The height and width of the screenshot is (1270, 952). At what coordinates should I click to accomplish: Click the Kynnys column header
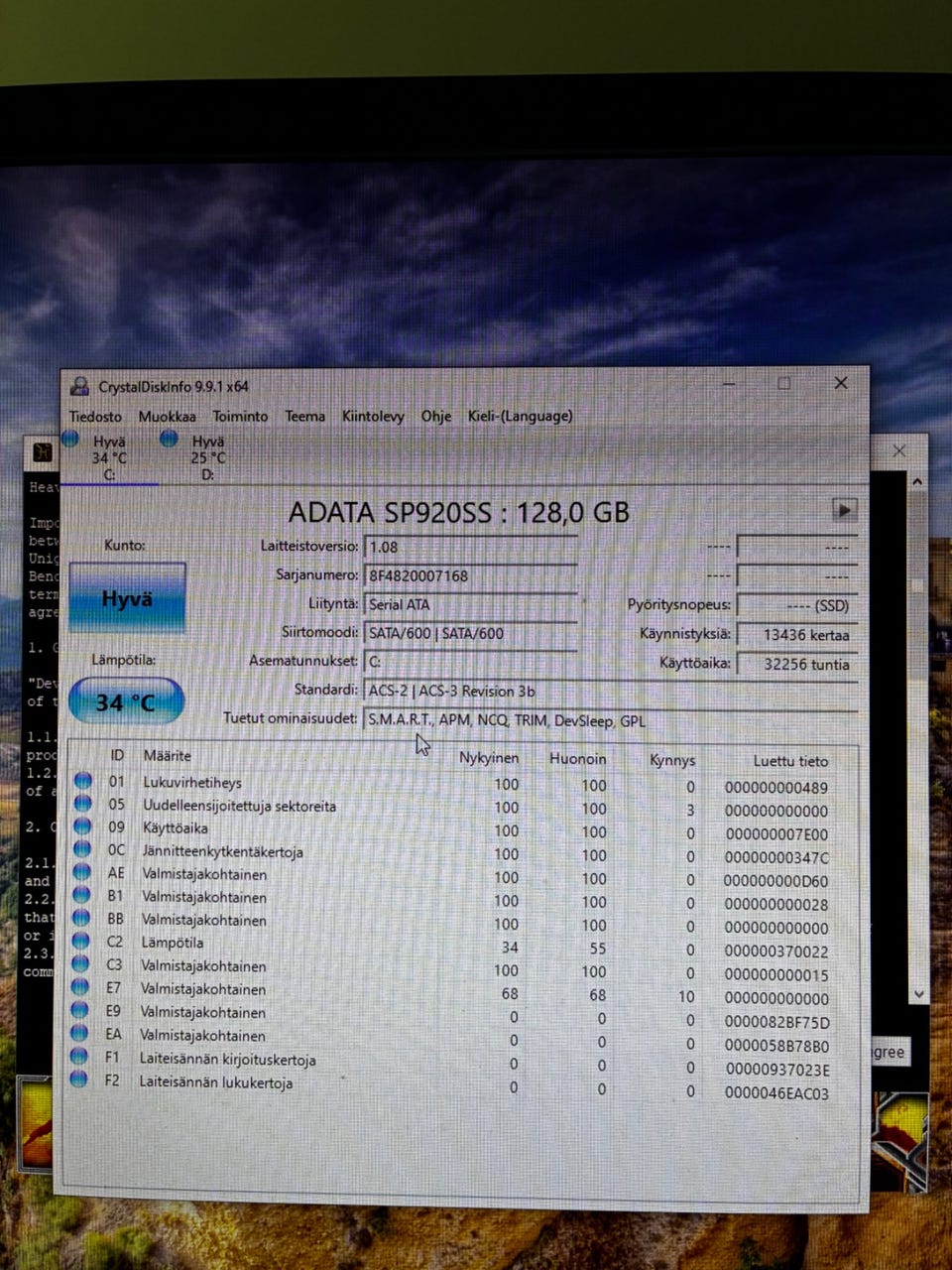[x=672, y=760]
